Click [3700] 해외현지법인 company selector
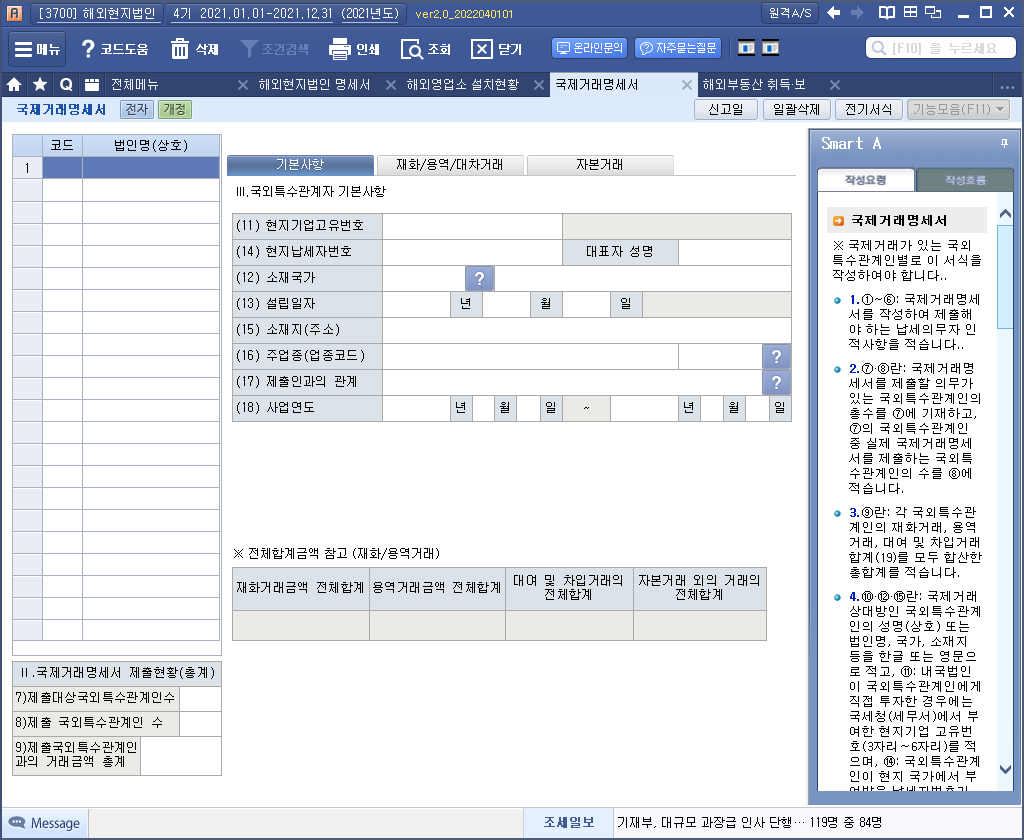1024x840 pixels. [97, 13]
